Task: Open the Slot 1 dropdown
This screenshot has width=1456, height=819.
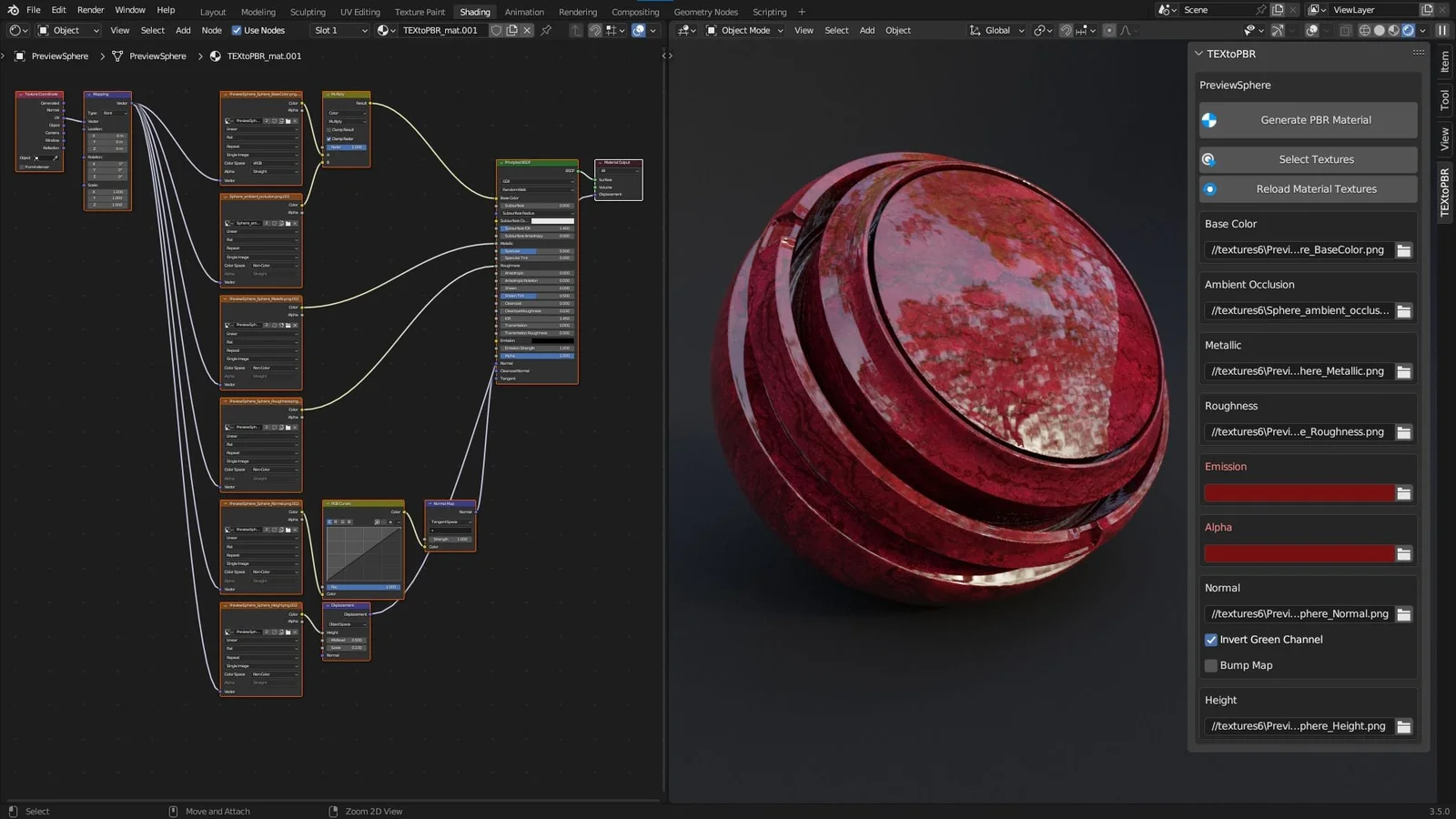Action: 339,30
